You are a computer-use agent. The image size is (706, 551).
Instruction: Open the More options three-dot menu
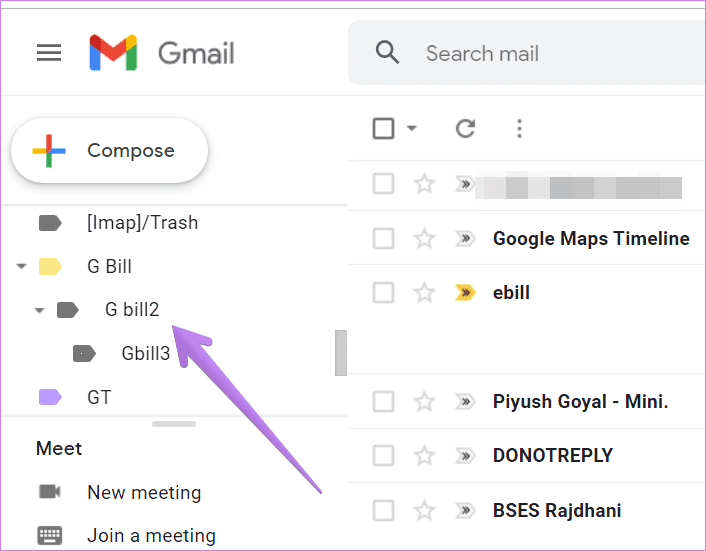tap(519, 128)
